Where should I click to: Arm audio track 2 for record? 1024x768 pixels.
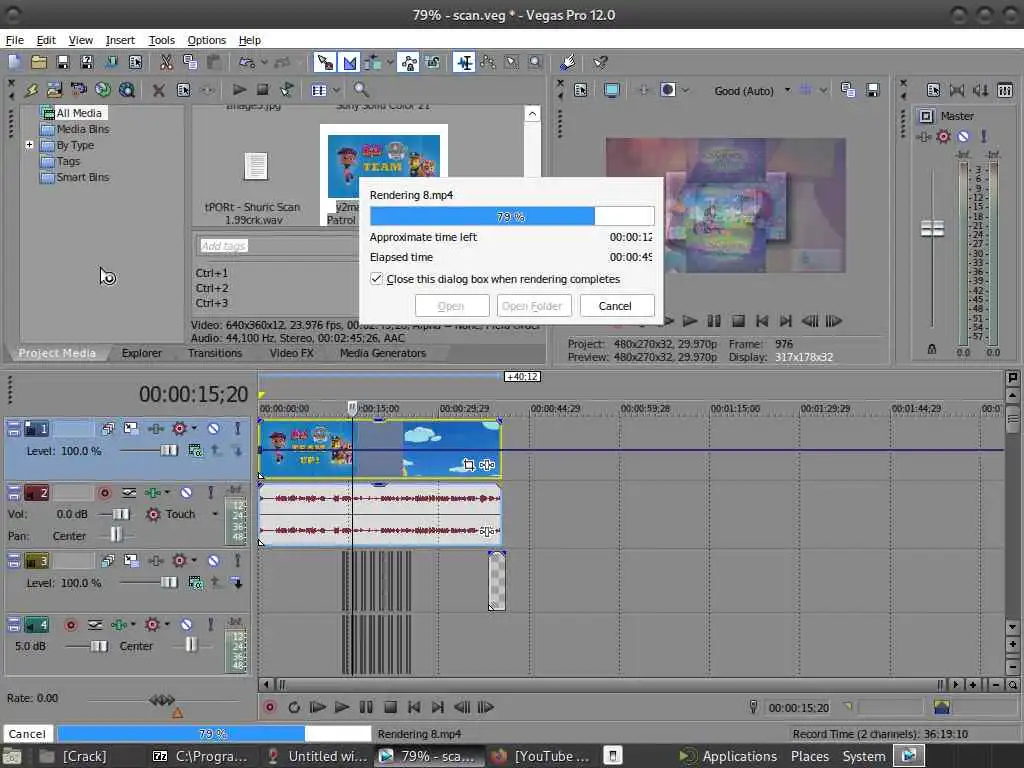pyautogui.click(x=104, y=492)
